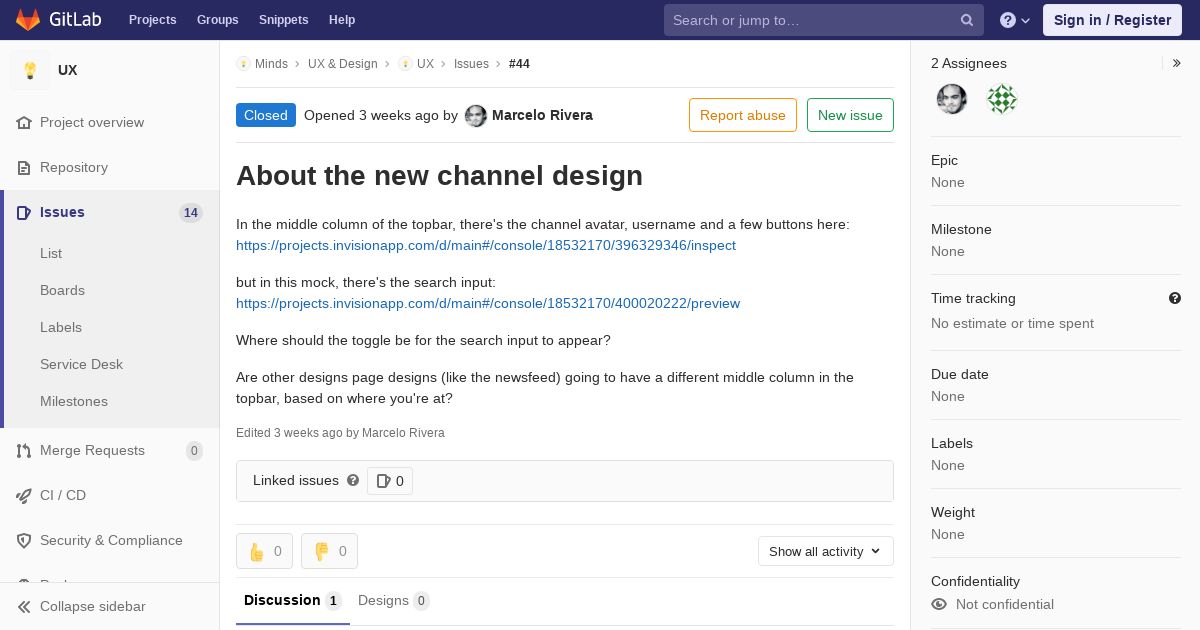The image size is (1200, 630).
Task: Collapse the right sidebar with the chevron
Action: pyautogui.click(x=1177, y=63)
